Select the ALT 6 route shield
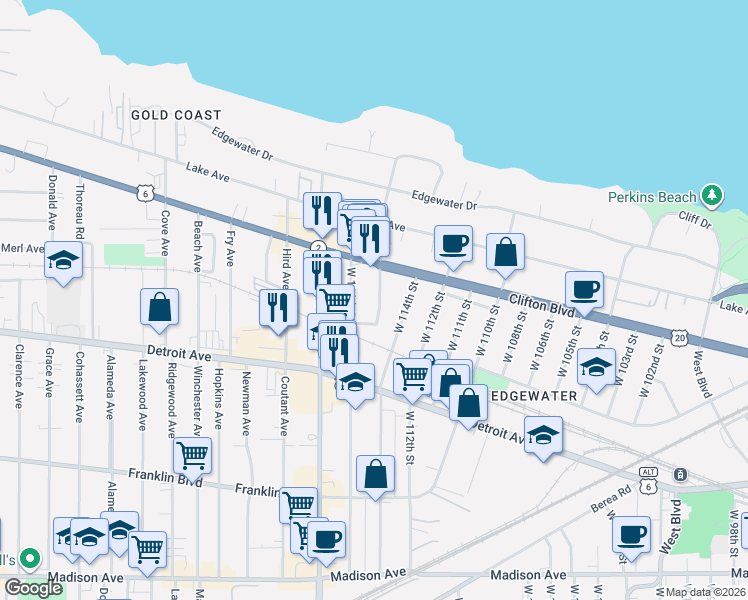 tap(648, 481)
